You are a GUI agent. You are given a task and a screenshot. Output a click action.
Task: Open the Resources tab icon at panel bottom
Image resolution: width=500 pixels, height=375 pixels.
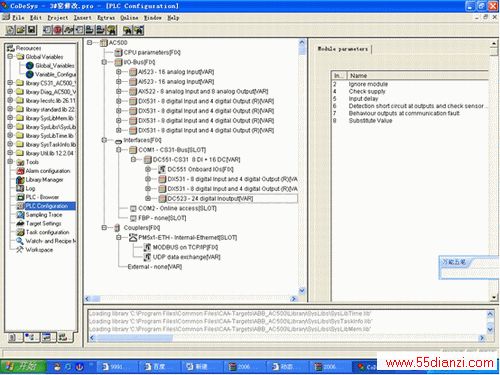tap(63, 337)
